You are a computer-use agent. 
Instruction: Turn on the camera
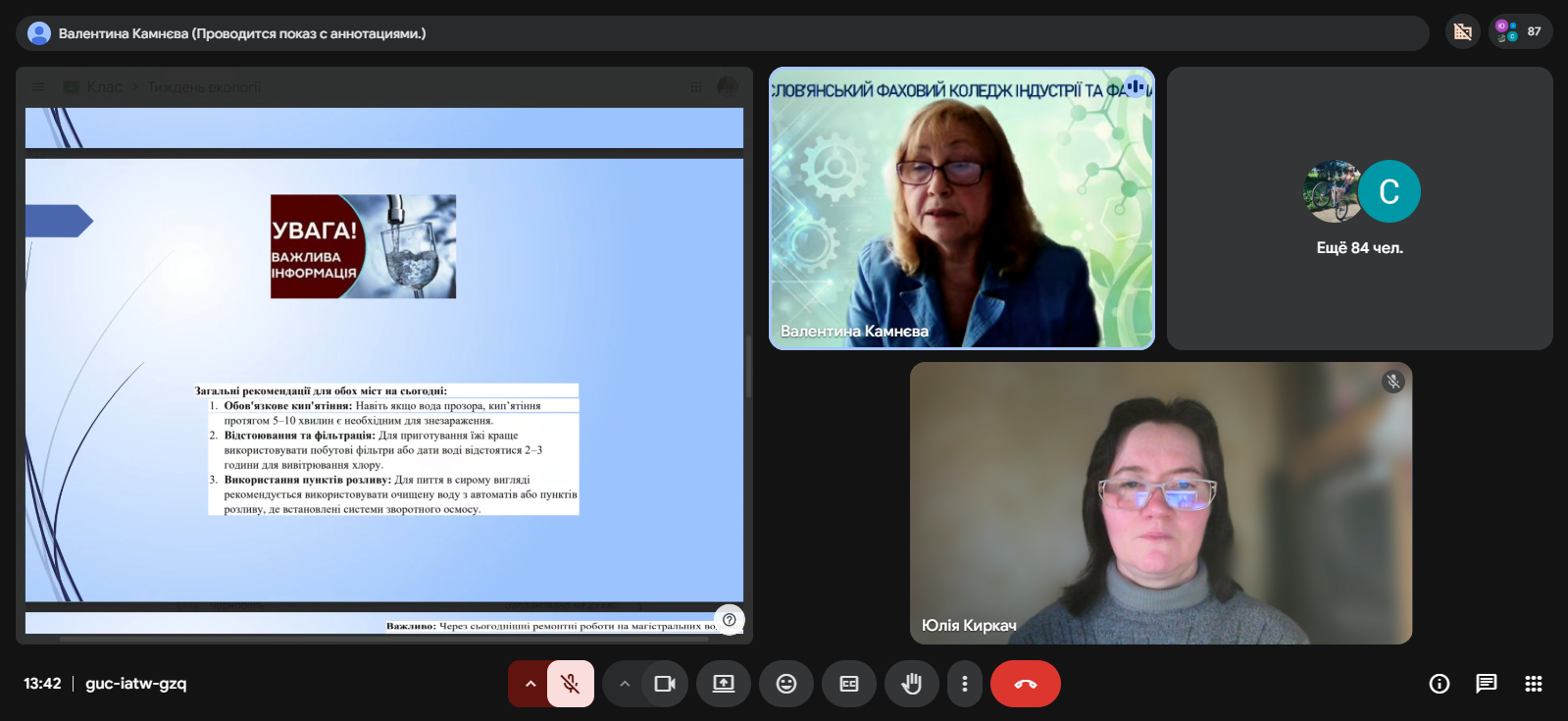click(665, 684)
